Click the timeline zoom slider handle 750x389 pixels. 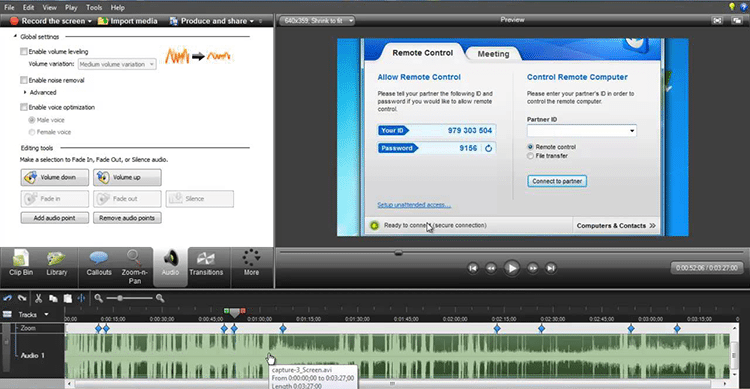120,298
